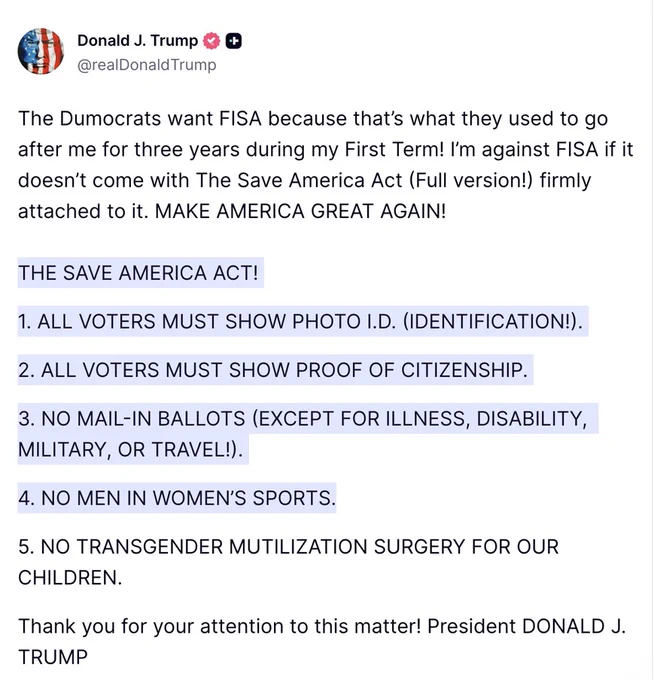The image size is (654, 680).
Task: Click item 4 NO MEN IN WOMEN'S SPORTS
Action: tap(177, 498)
